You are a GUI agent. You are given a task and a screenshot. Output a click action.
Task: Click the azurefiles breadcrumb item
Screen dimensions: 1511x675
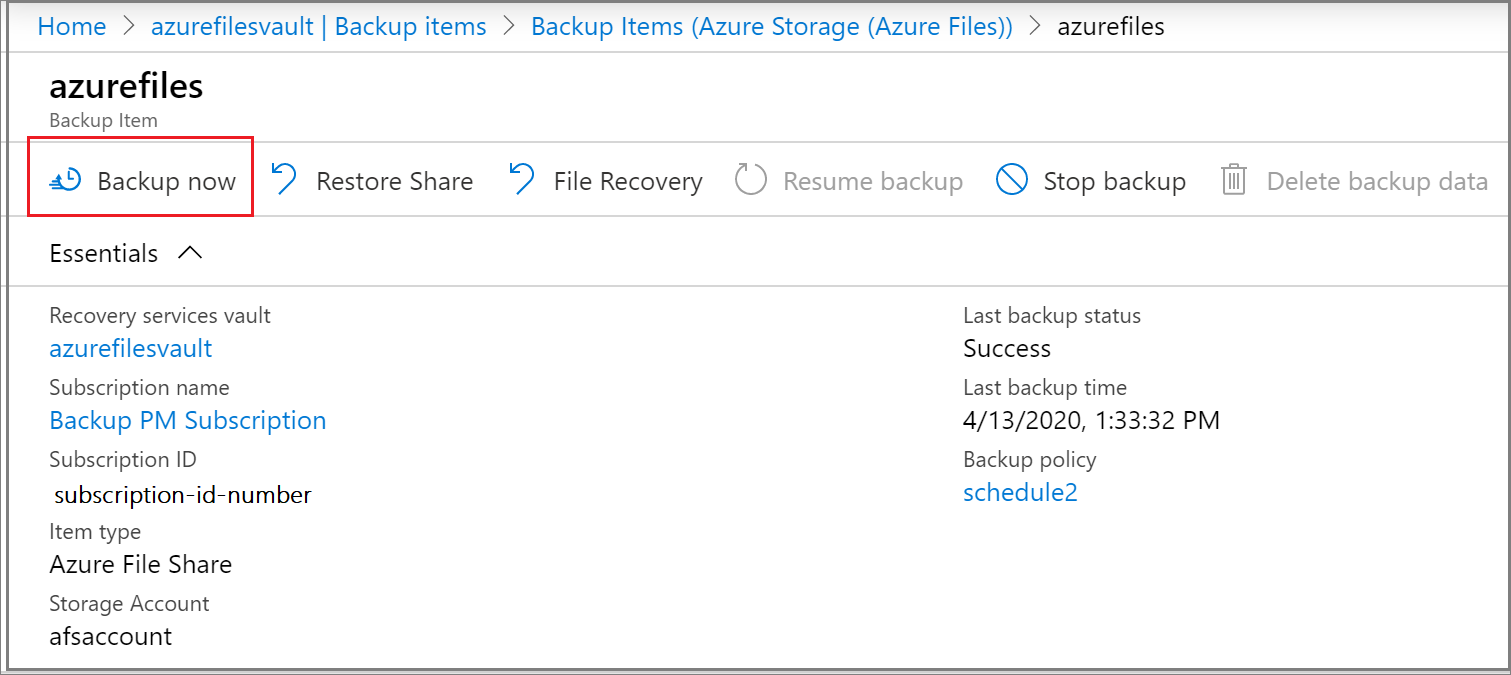1111,27
